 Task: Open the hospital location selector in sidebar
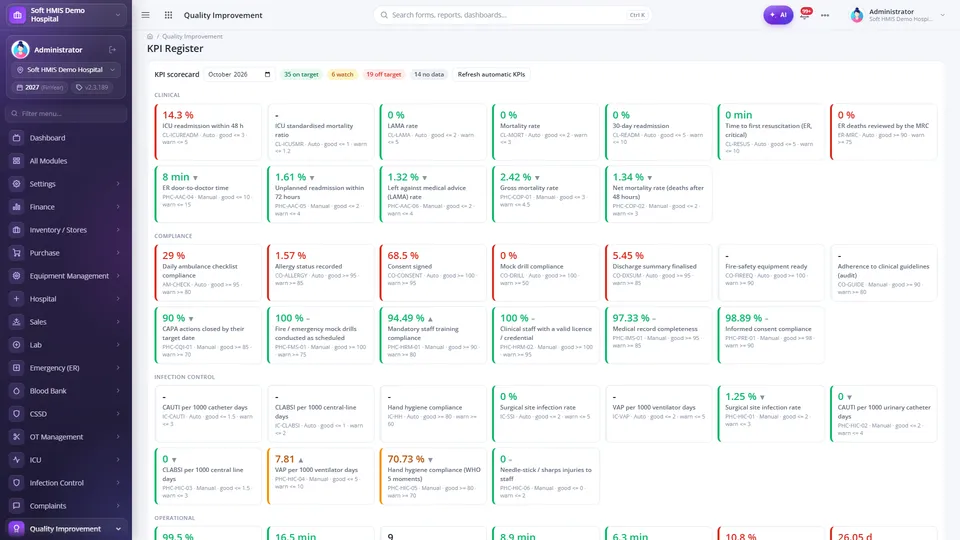click(x=66, y=70)
